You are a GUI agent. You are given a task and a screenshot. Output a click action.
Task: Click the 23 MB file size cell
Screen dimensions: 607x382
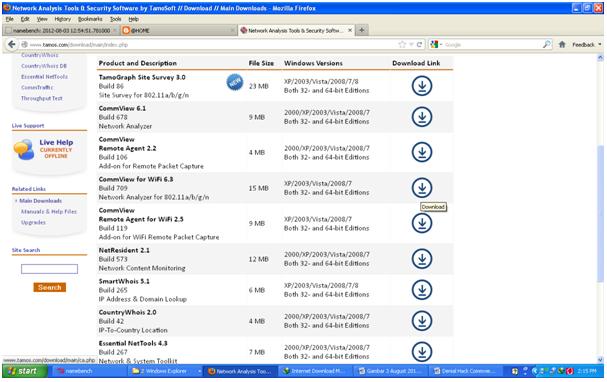pyautogui.click(x=259, y=86)
